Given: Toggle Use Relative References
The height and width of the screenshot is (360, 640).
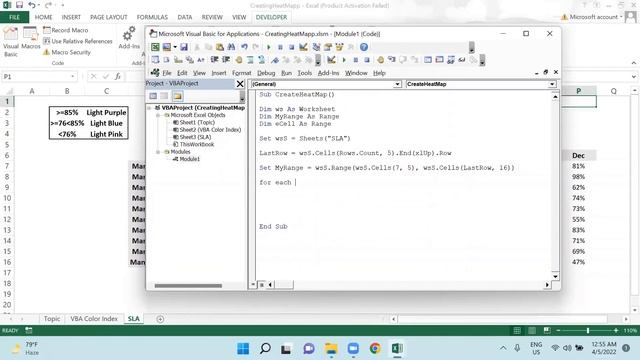Looking at the screenshot, I should [78, 41].
